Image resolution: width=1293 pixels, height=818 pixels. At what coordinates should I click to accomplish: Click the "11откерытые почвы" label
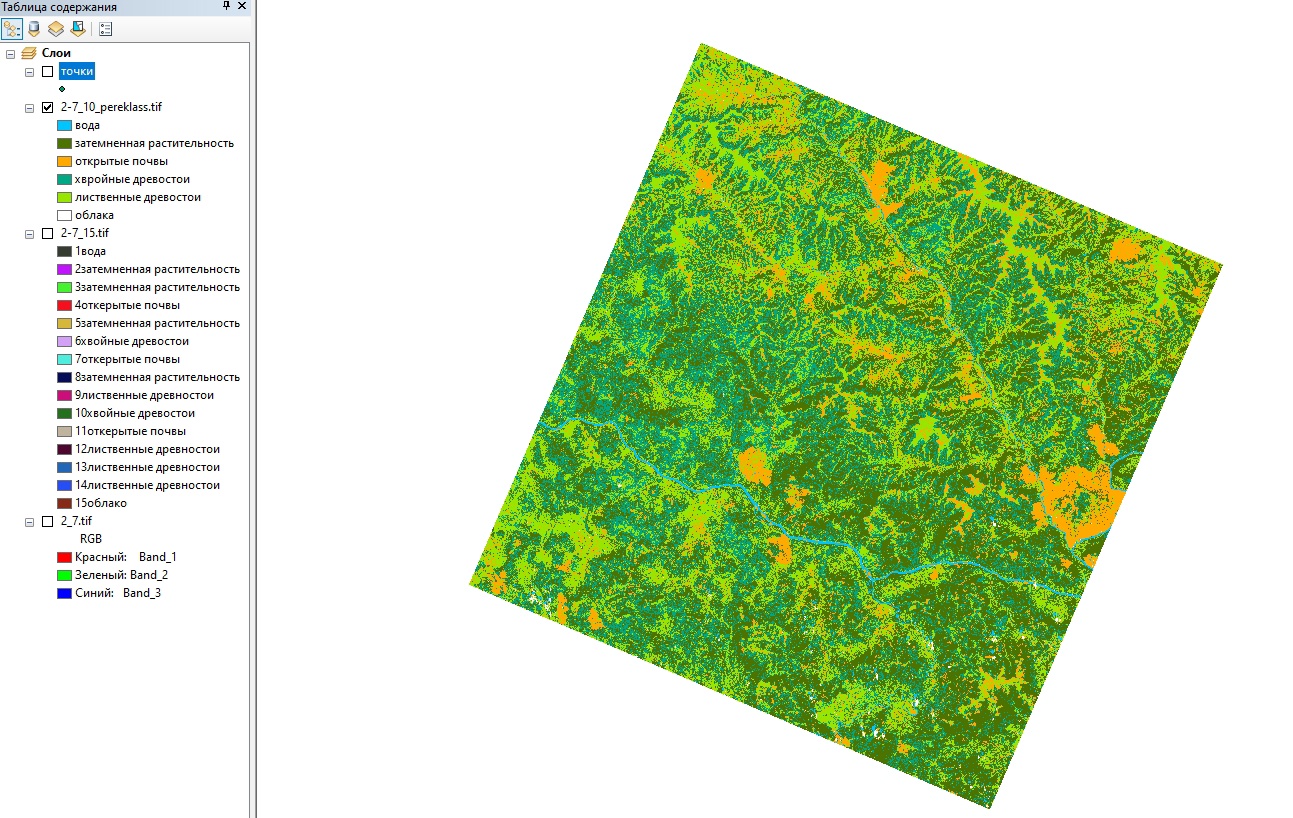[x=130, y=431]
